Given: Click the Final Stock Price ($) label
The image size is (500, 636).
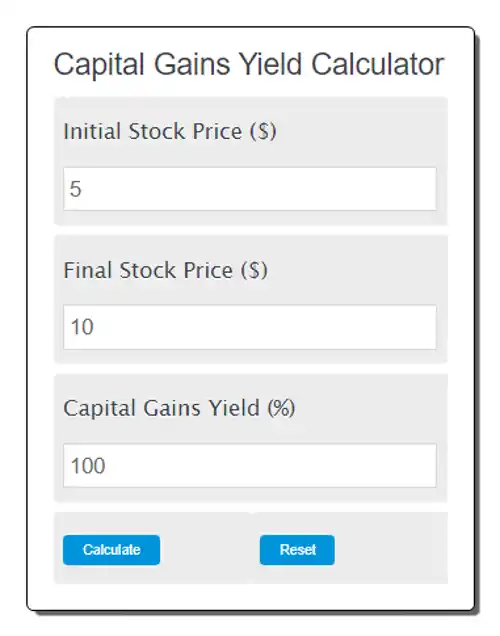Looking at the screenshot, I should point(165,270).
